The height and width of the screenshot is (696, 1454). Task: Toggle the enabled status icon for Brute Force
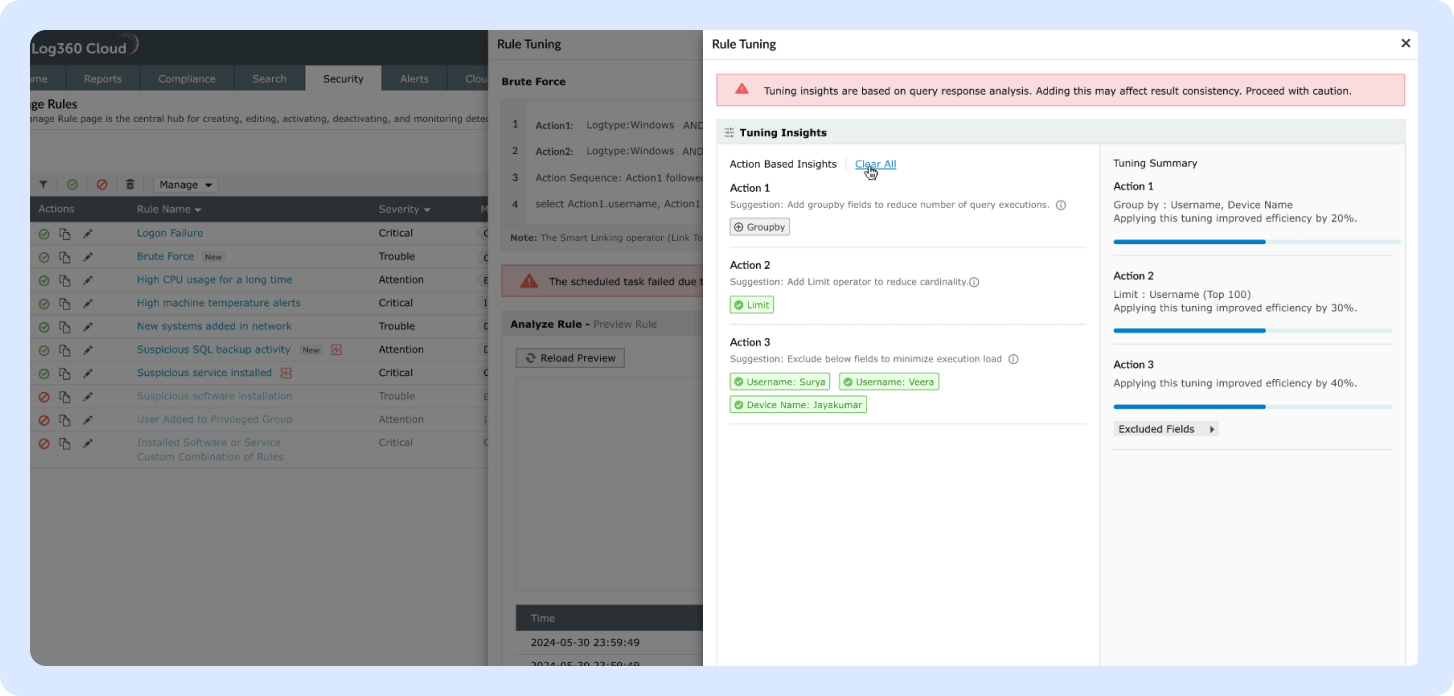coord(44,257)
